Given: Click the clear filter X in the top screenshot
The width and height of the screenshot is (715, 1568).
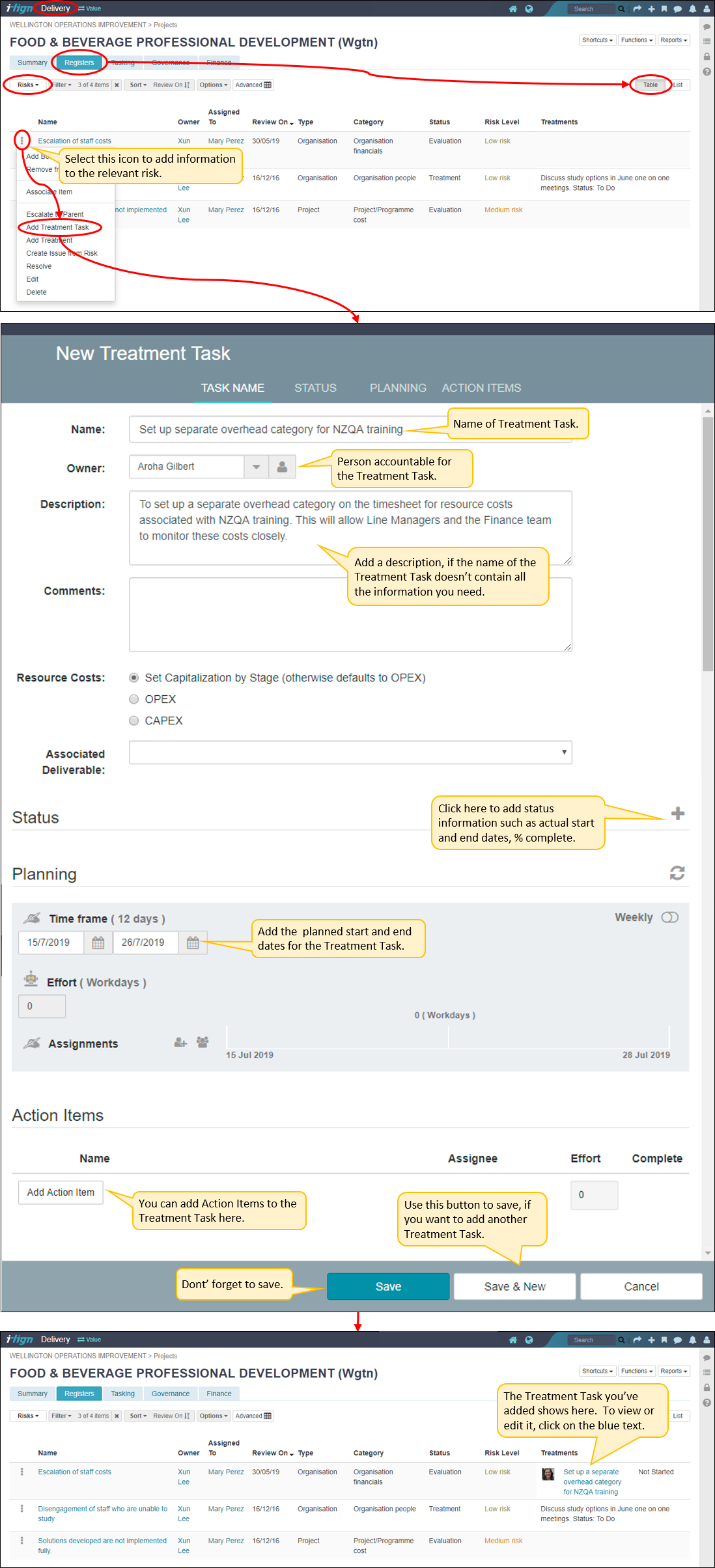Looking at the screenshot, I should click(x=117, y=85).
